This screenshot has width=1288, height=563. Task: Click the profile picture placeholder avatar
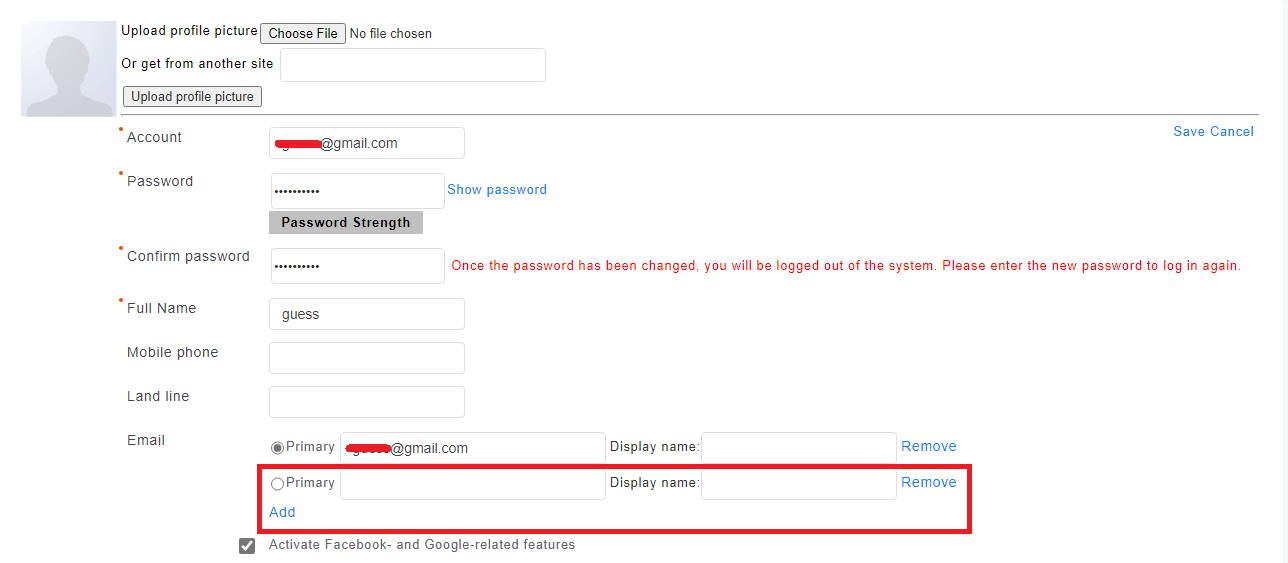pos(68,69)
